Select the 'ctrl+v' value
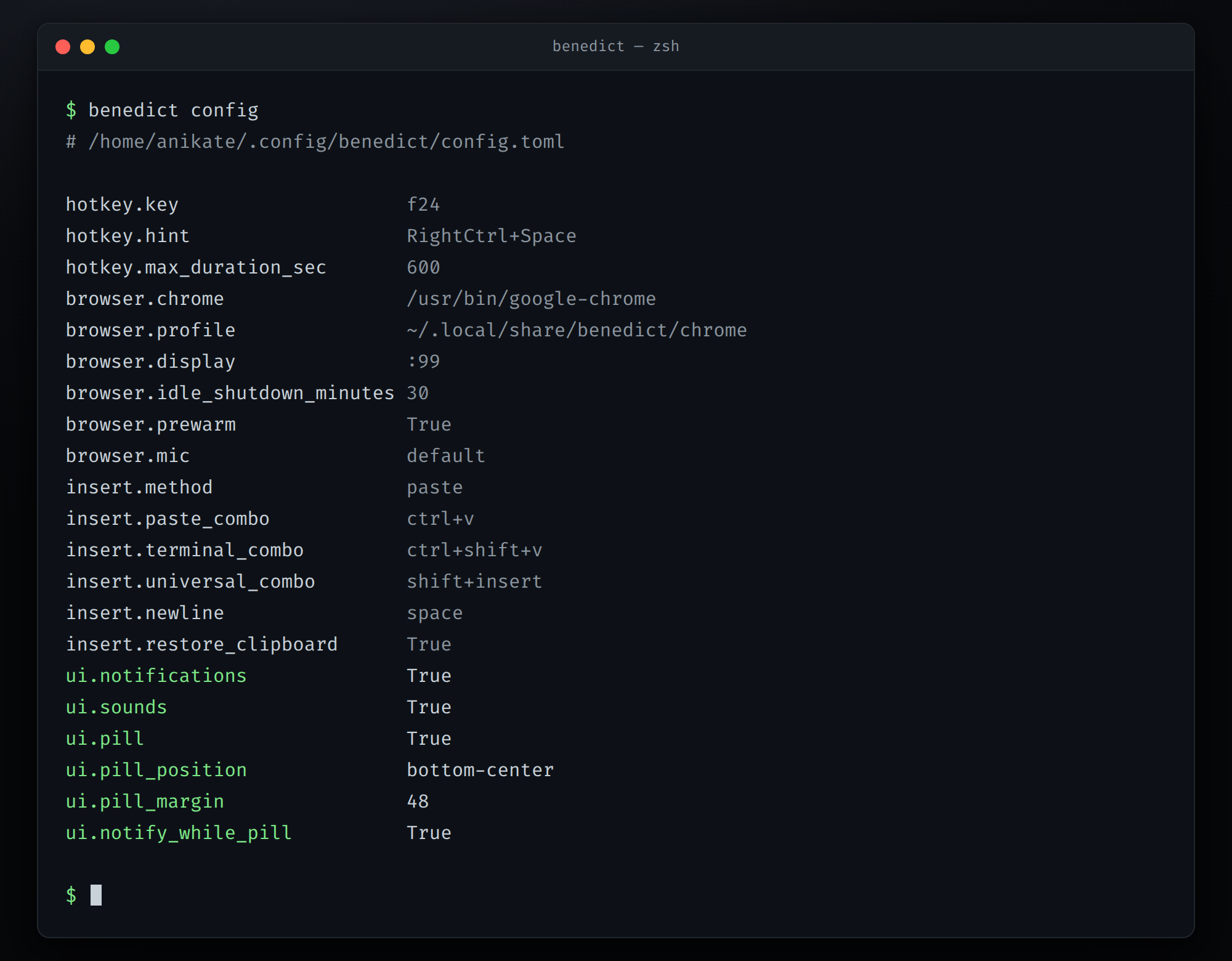The height and width of the screenshot is (961, 1232). coord(440,519)
